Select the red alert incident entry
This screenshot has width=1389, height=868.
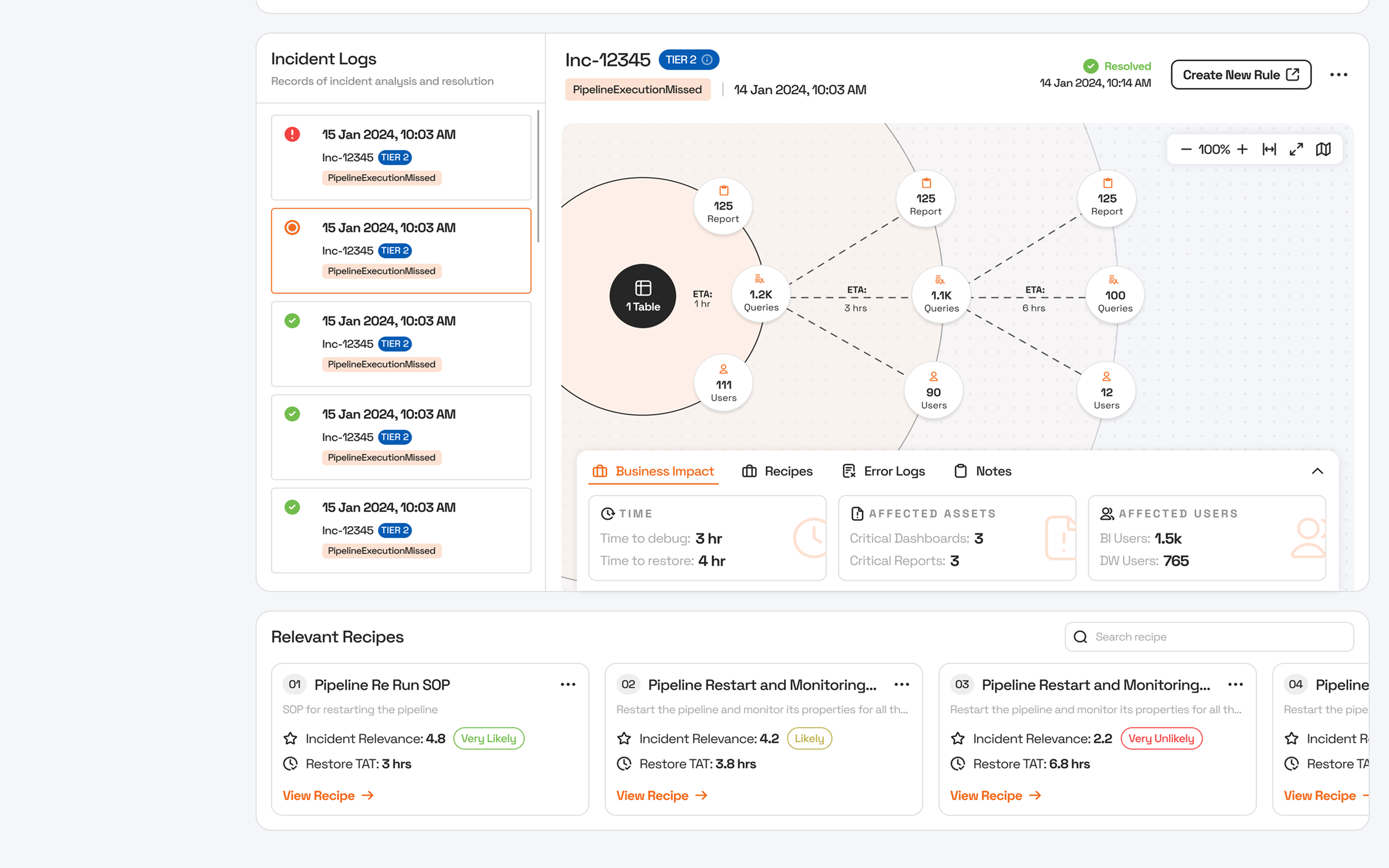pos(401,157)
